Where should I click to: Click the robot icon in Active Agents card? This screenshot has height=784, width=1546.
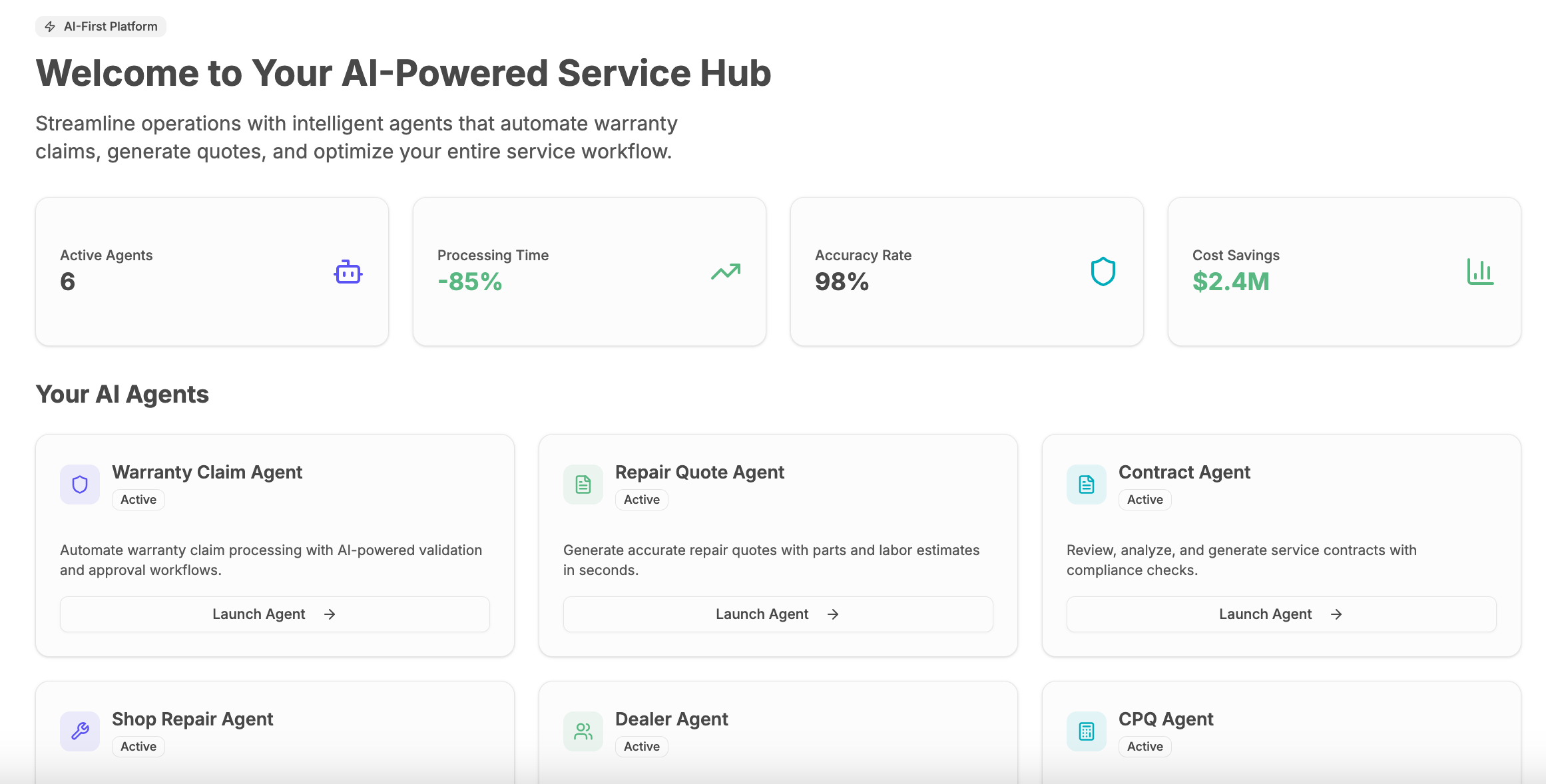[348, 272]
